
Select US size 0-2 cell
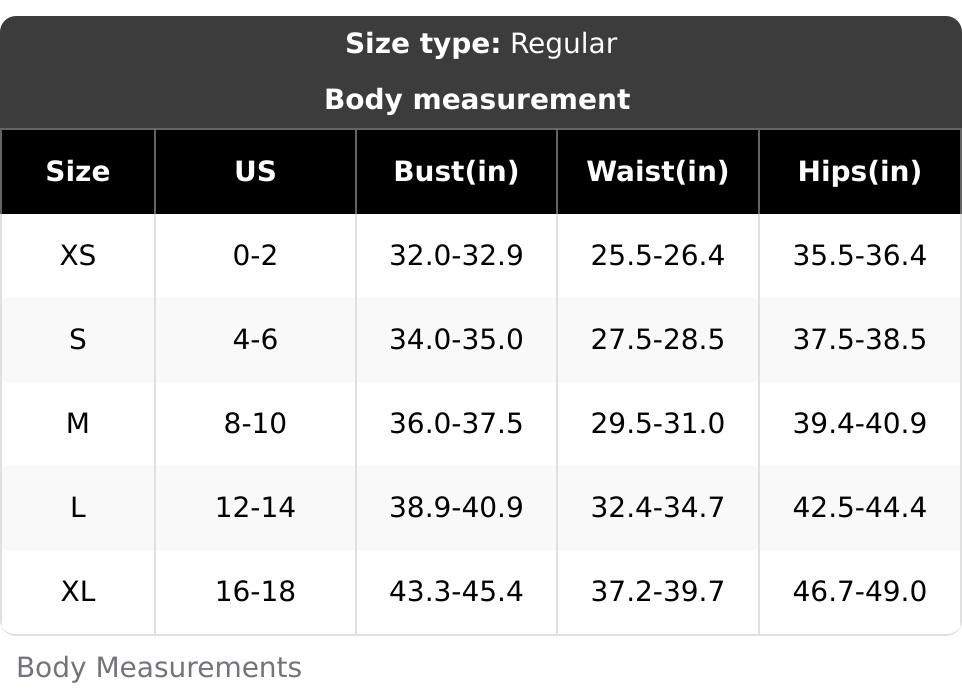(x=255, y=255)
